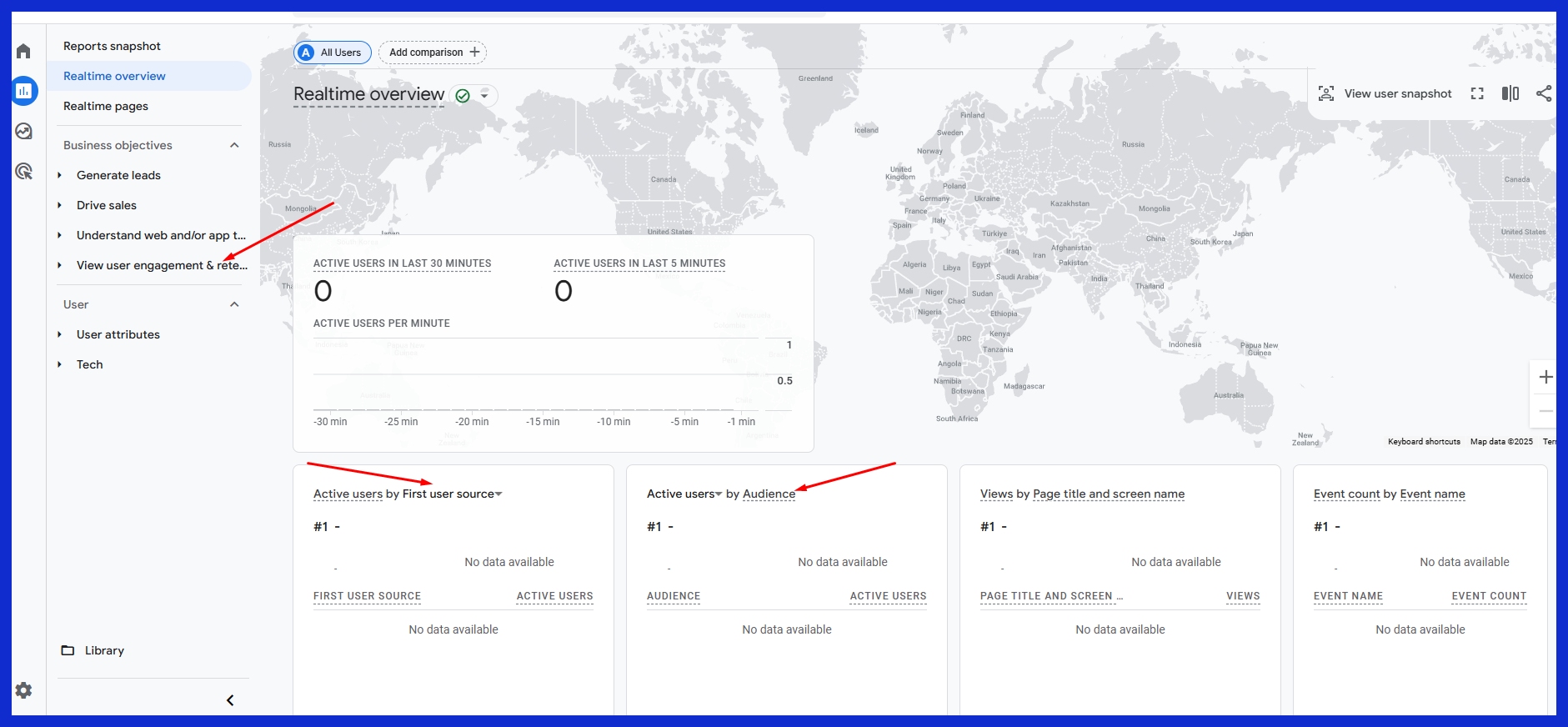Viewport: 1568px width, 727px height.
Task: Click the View user snapshot icon
Action: 1325,93
